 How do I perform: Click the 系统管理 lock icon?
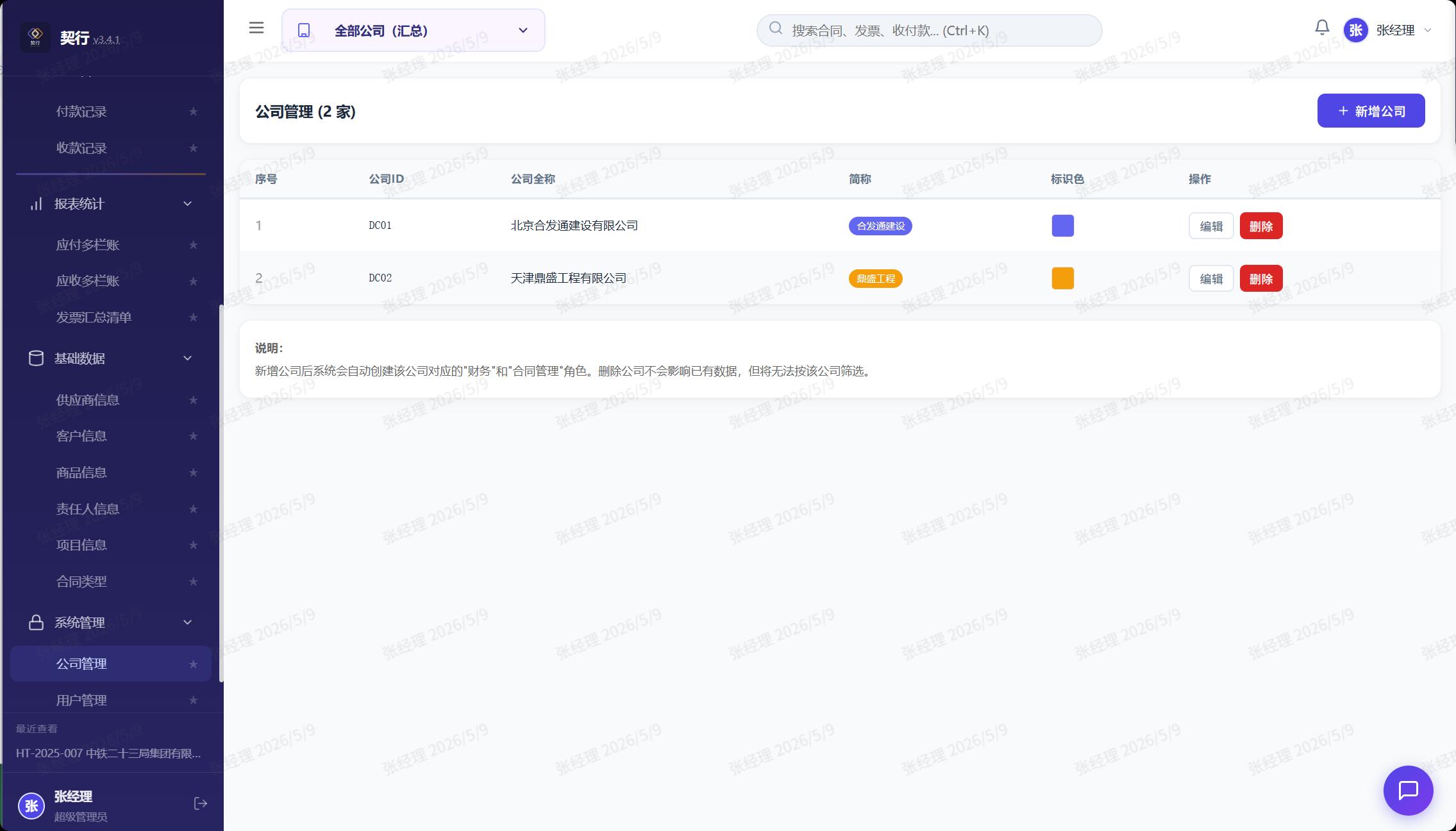coord(37,622)
